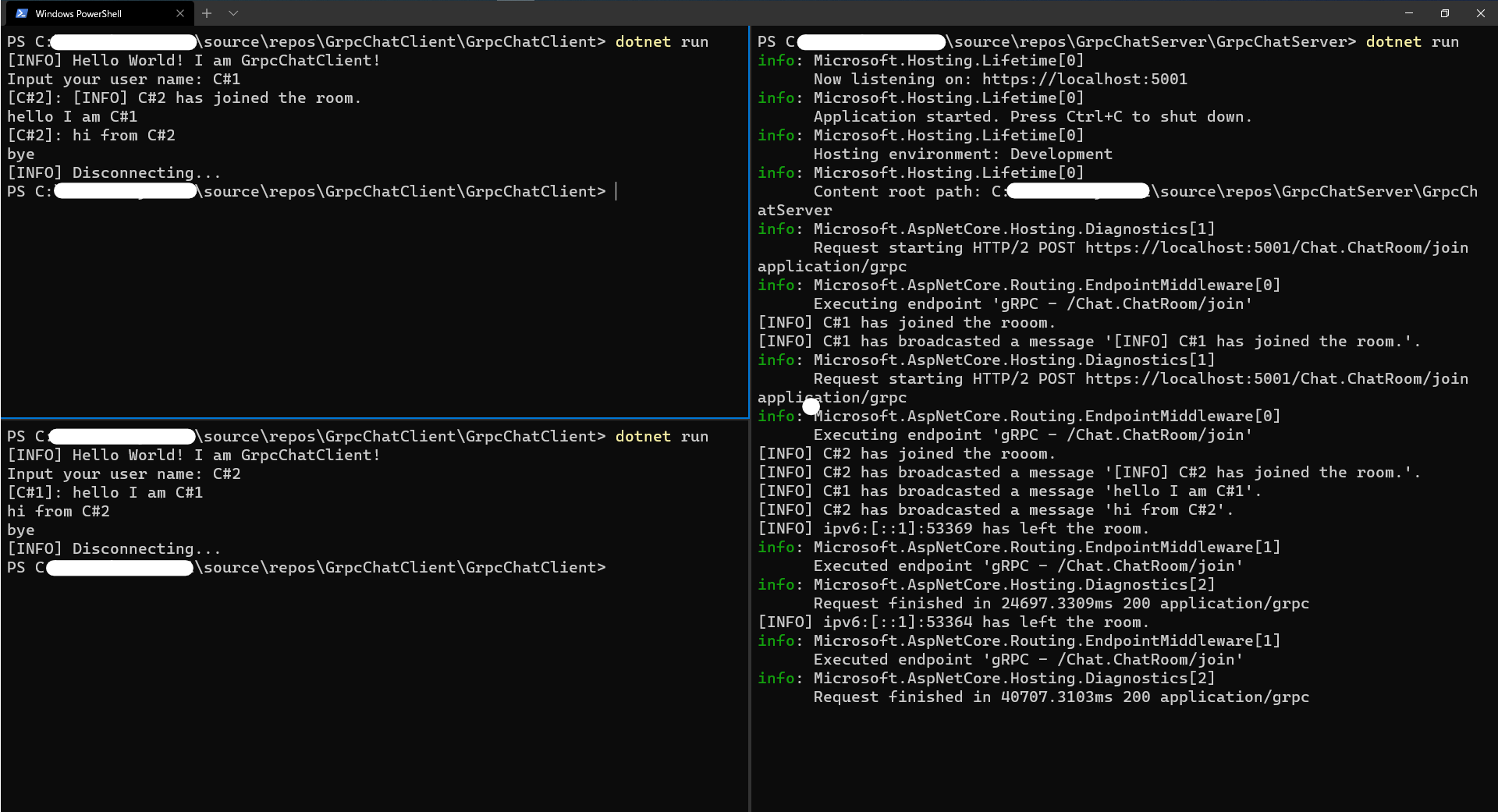Close the Windows PowerShell tab
The width and height of the screenshot is (1498, 812).
[x=180, y=13]
